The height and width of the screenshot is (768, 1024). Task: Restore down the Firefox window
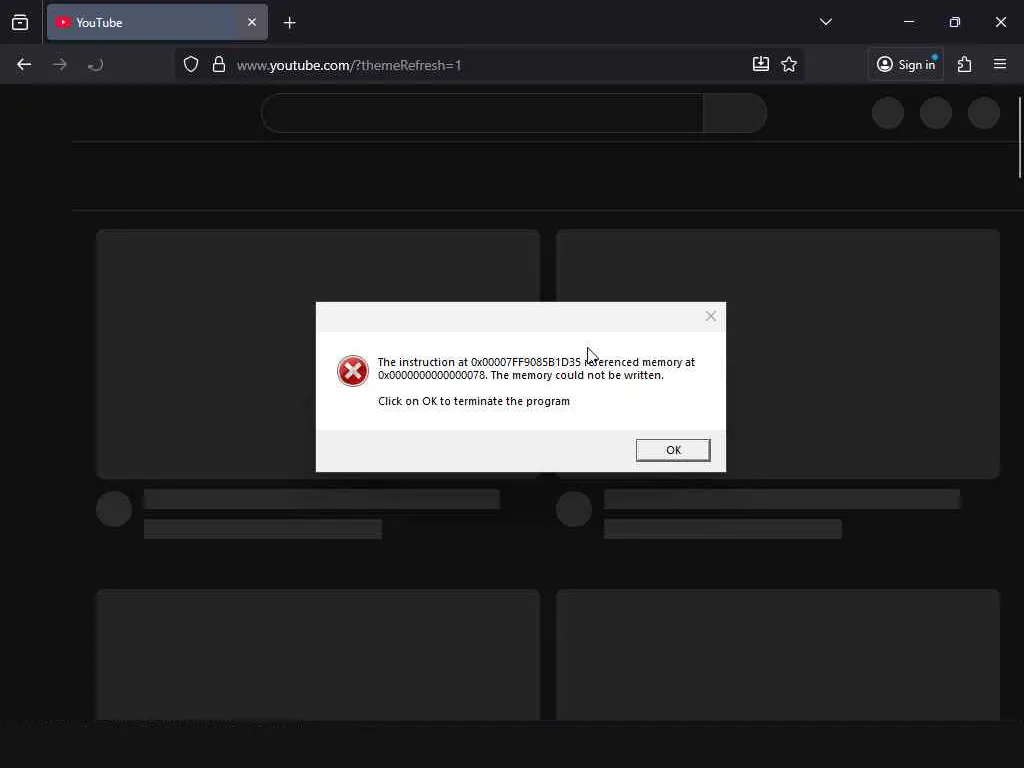(x=955, y=22)
